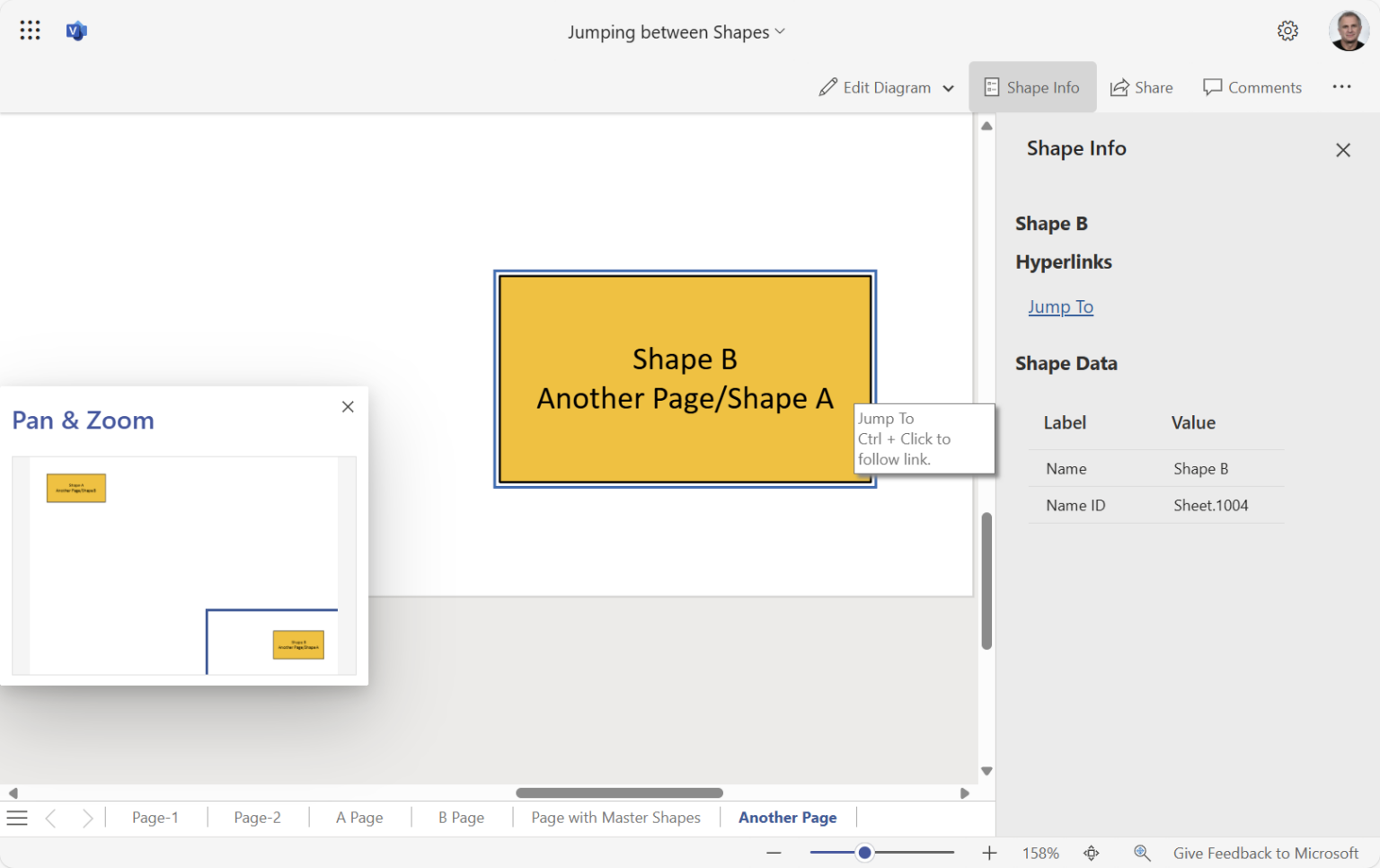Adjust the zoom level slider
The image size is (1380, 868).
click(x=864, y=852)
